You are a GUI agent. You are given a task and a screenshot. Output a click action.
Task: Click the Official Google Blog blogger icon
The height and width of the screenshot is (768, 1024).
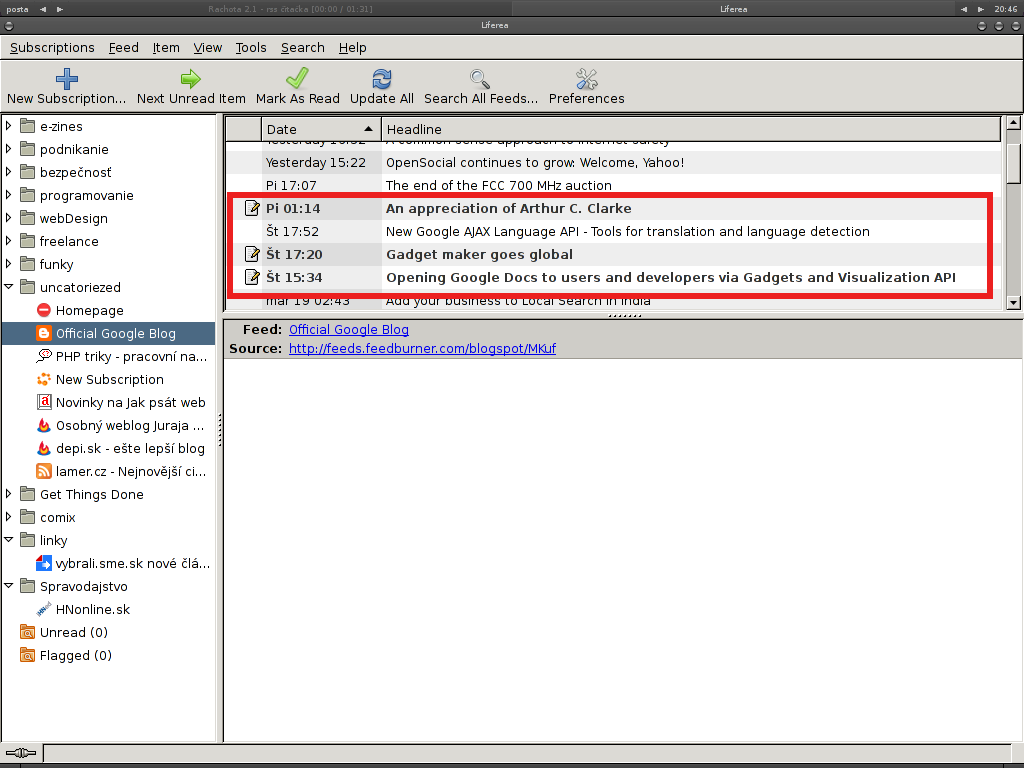point(44,333)
